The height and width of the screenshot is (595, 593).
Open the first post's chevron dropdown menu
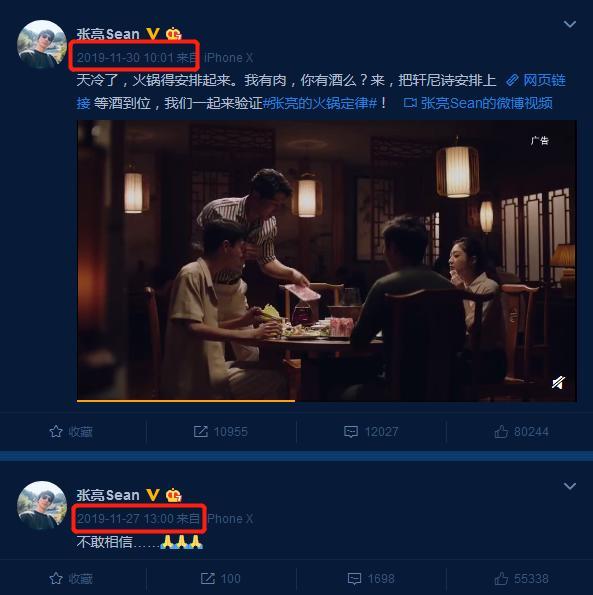569,25
